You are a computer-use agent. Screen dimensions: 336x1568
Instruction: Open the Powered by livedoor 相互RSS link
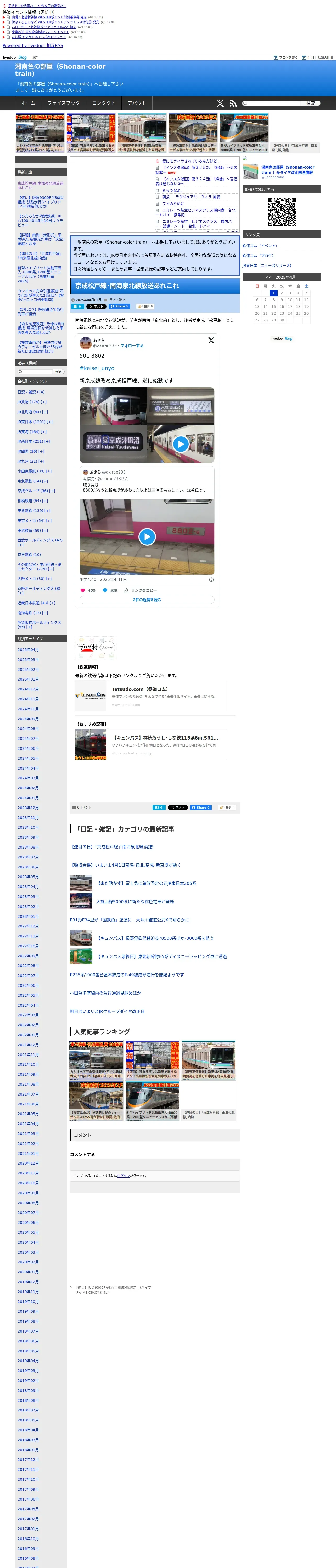point(33,46)
